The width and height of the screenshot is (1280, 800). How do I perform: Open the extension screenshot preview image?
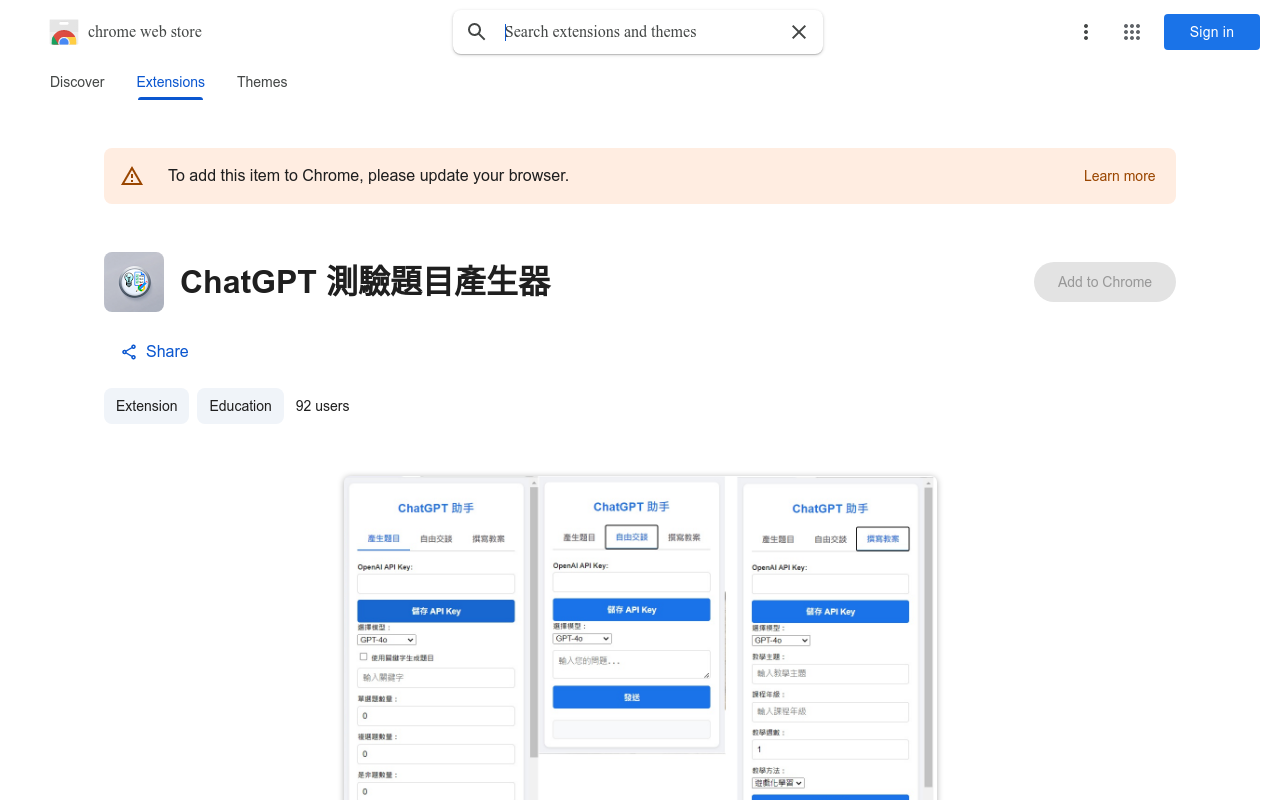(640, 638)
